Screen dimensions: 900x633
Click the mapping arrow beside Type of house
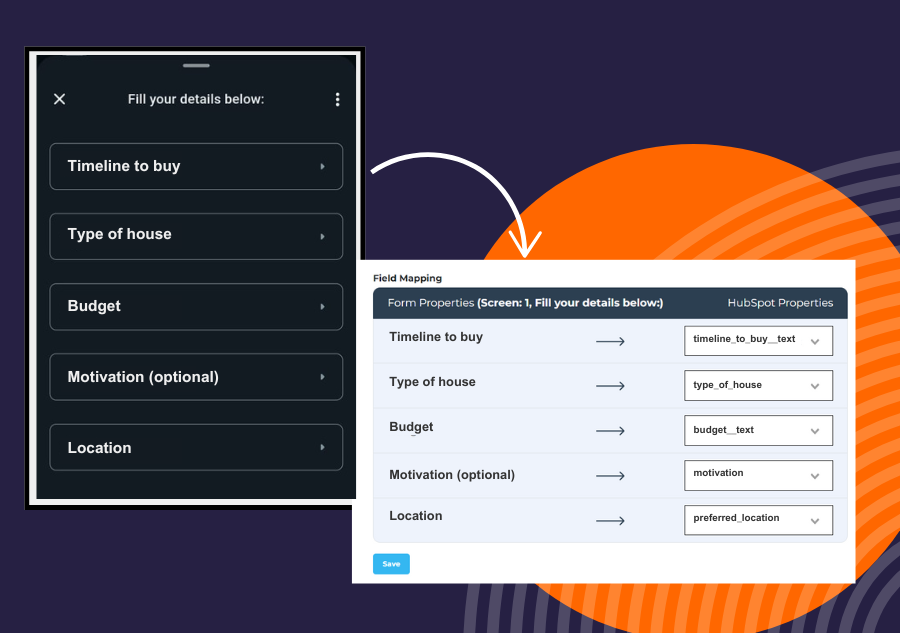point(610,386)
